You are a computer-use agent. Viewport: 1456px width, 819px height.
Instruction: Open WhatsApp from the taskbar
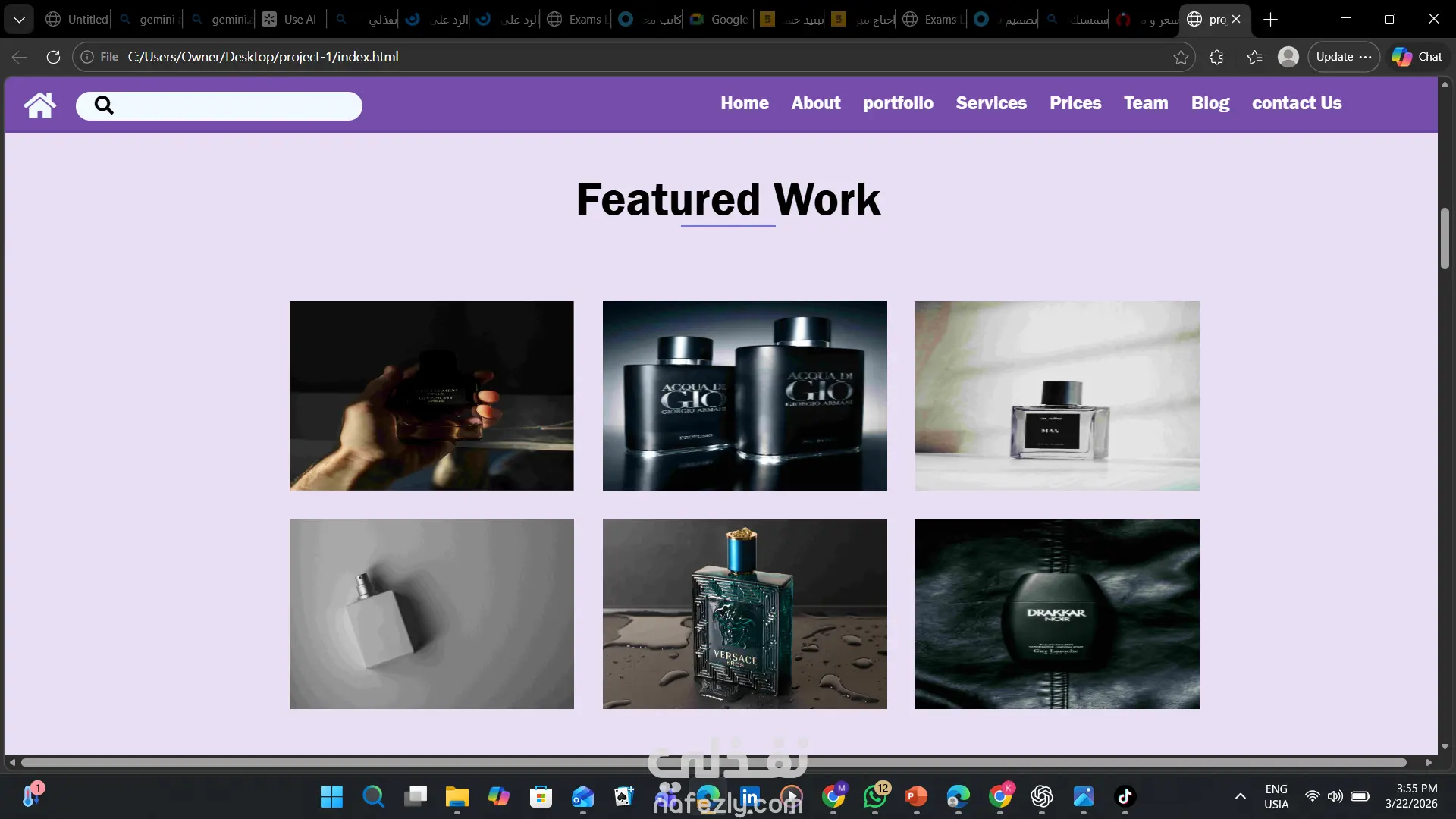click(875, 796)
